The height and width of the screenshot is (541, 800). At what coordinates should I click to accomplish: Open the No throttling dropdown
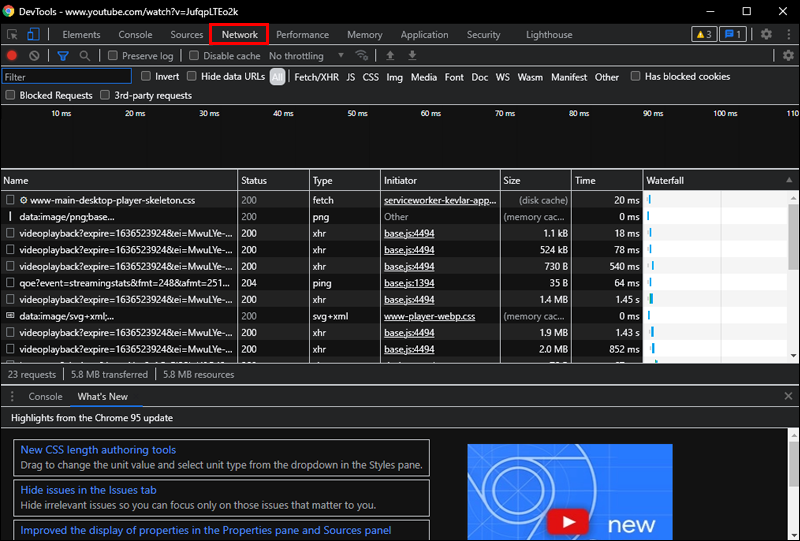coord(306,56)
